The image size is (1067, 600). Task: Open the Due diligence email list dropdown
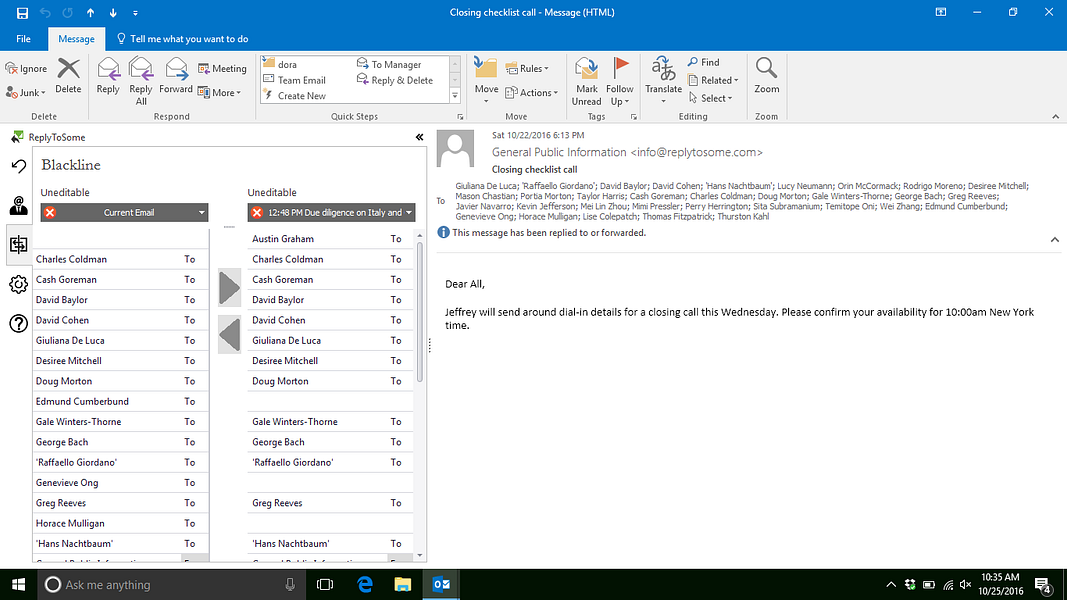pyautogui.click(x=408, y=213)
